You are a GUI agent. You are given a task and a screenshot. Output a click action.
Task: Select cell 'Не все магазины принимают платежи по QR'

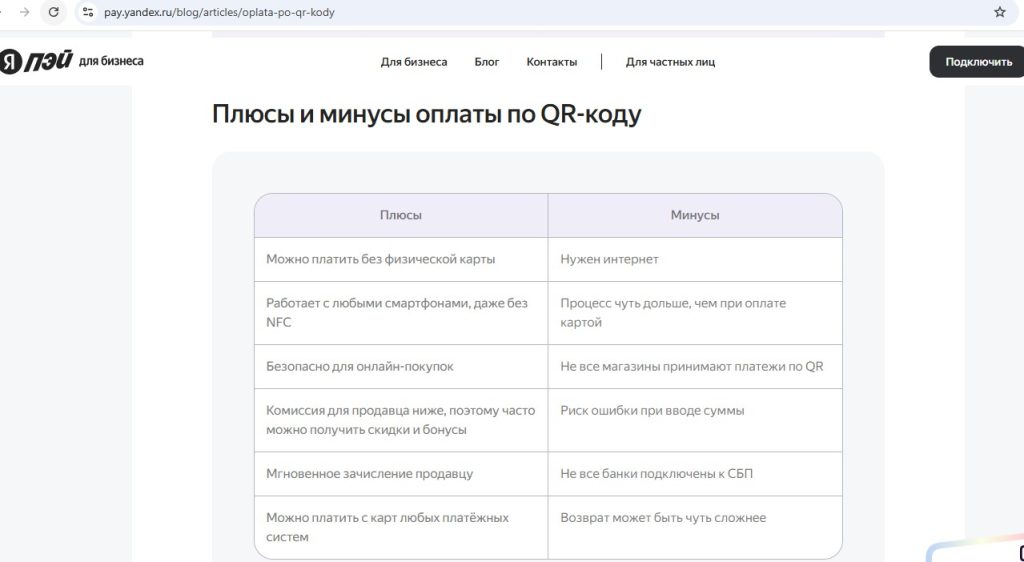[695, 366]
